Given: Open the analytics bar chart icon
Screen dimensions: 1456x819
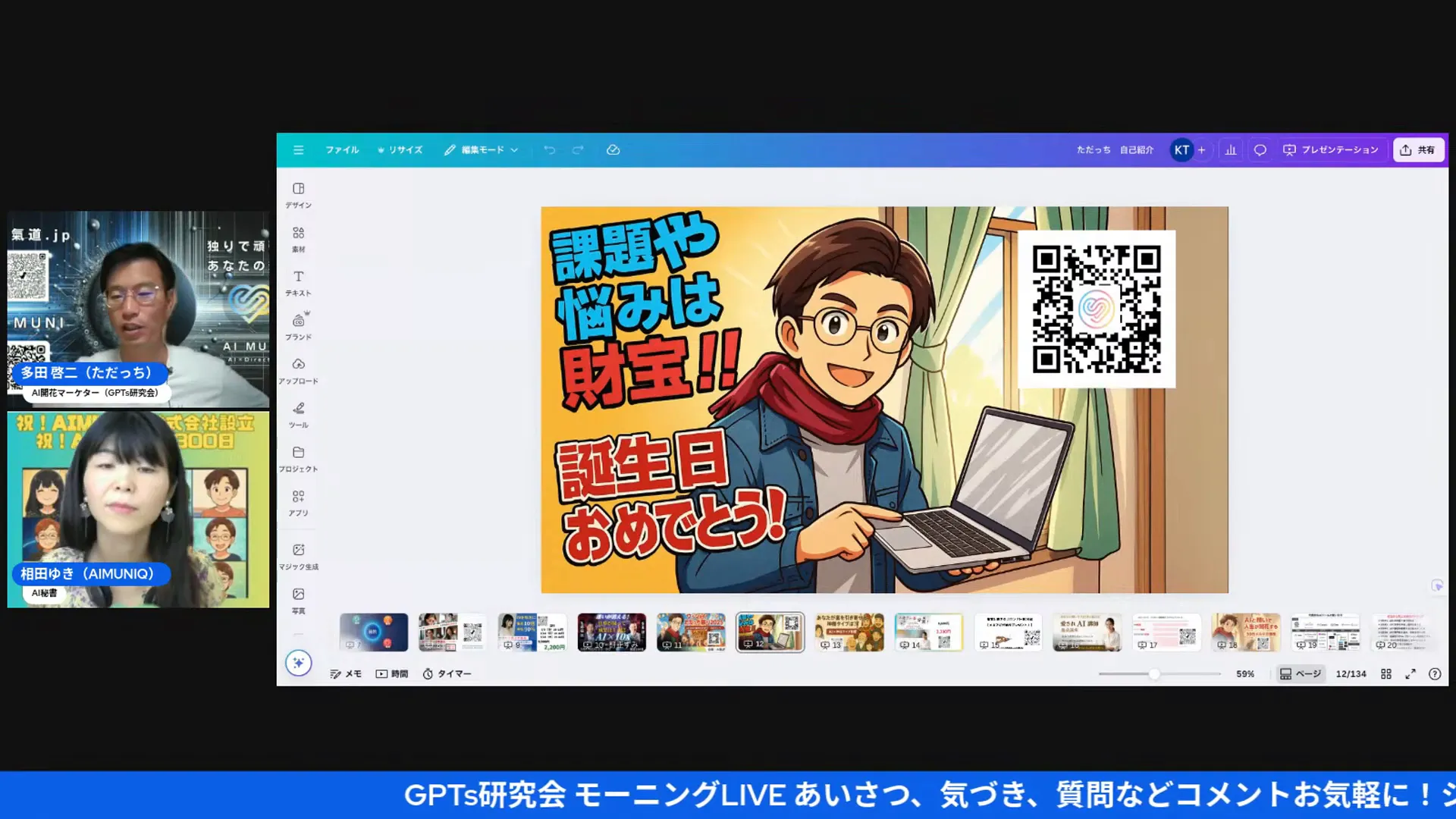Looking at the screenshot, I should pyautogui.click(x=1231, y=150).
